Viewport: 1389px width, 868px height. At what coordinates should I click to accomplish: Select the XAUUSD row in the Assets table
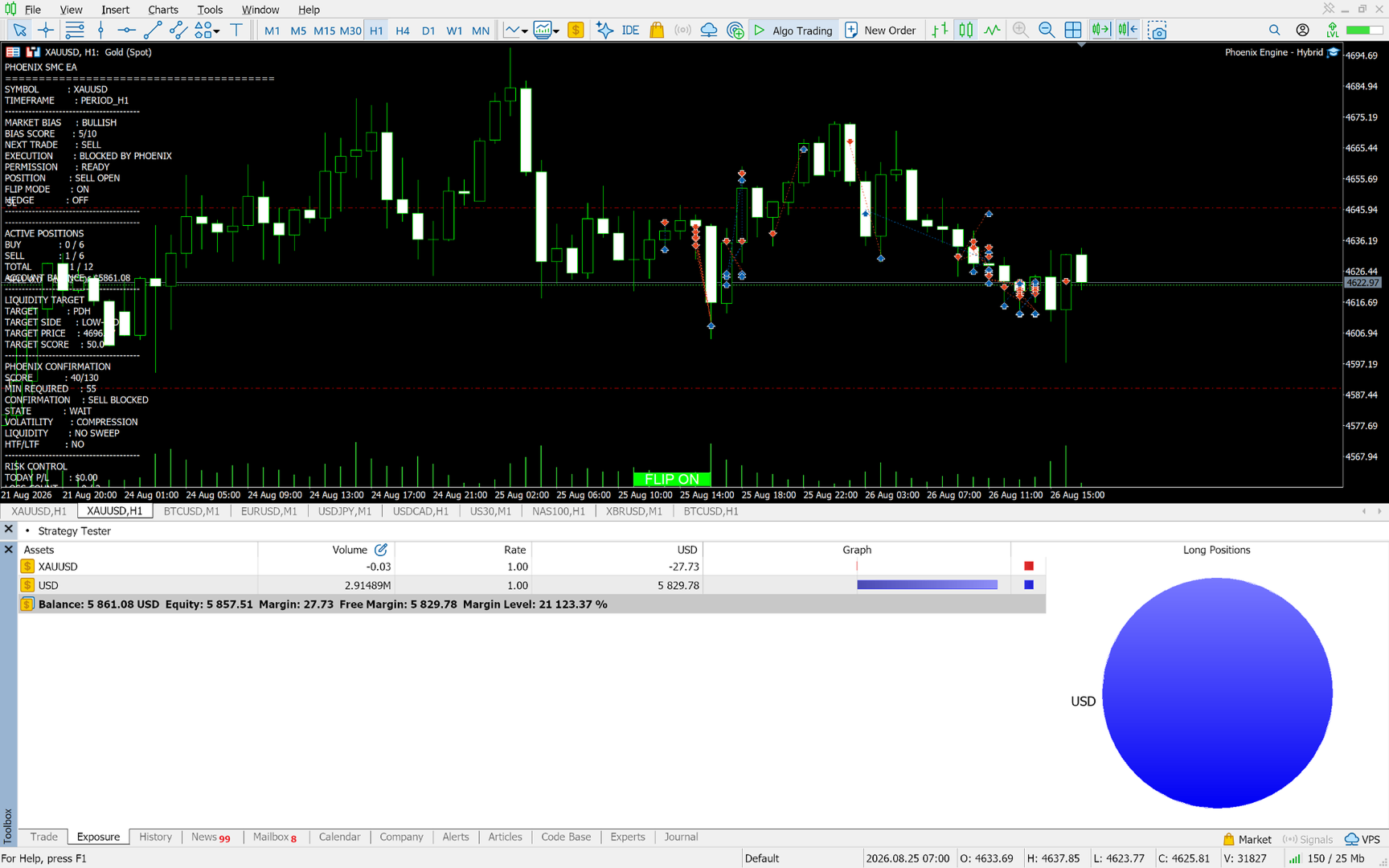point(531,567)
